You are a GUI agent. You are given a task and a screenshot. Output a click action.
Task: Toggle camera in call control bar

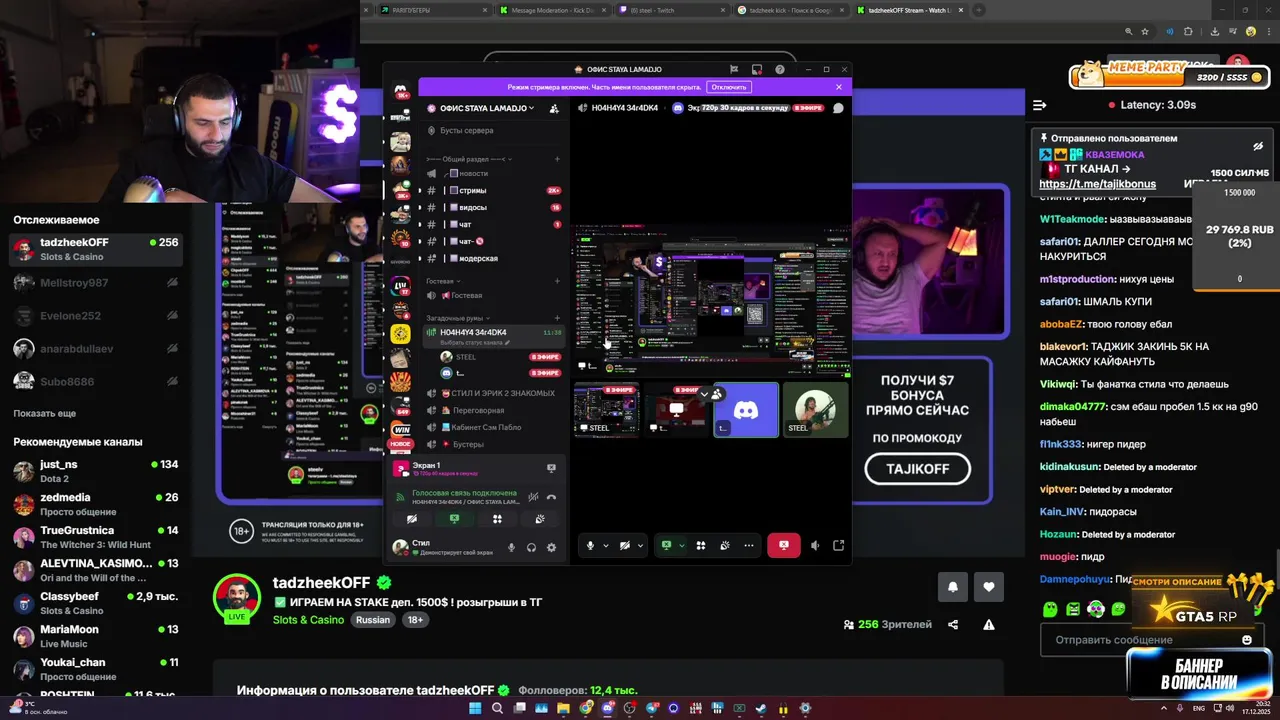click(625, 545)
